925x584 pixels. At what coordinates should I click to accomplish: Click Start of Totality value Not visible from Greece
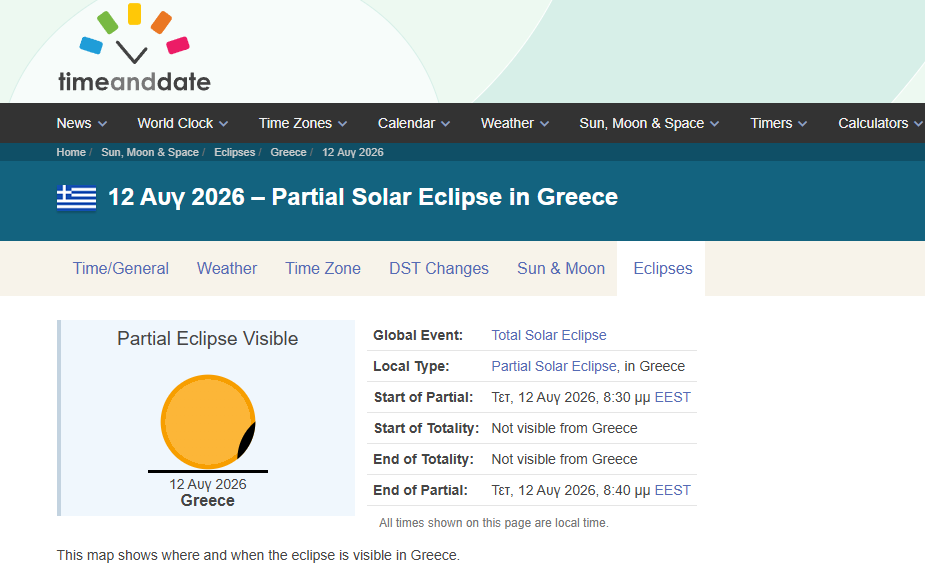tap(565, 428)
